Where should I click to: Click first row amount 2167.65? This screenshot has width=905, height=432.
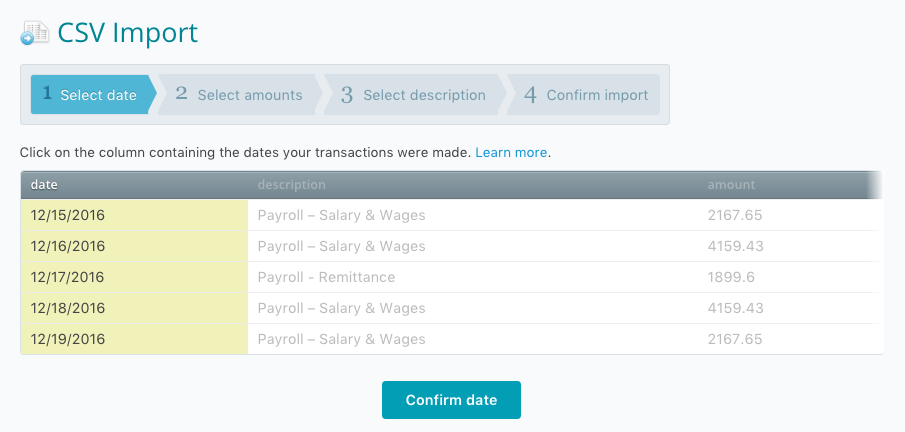(735, 215)
